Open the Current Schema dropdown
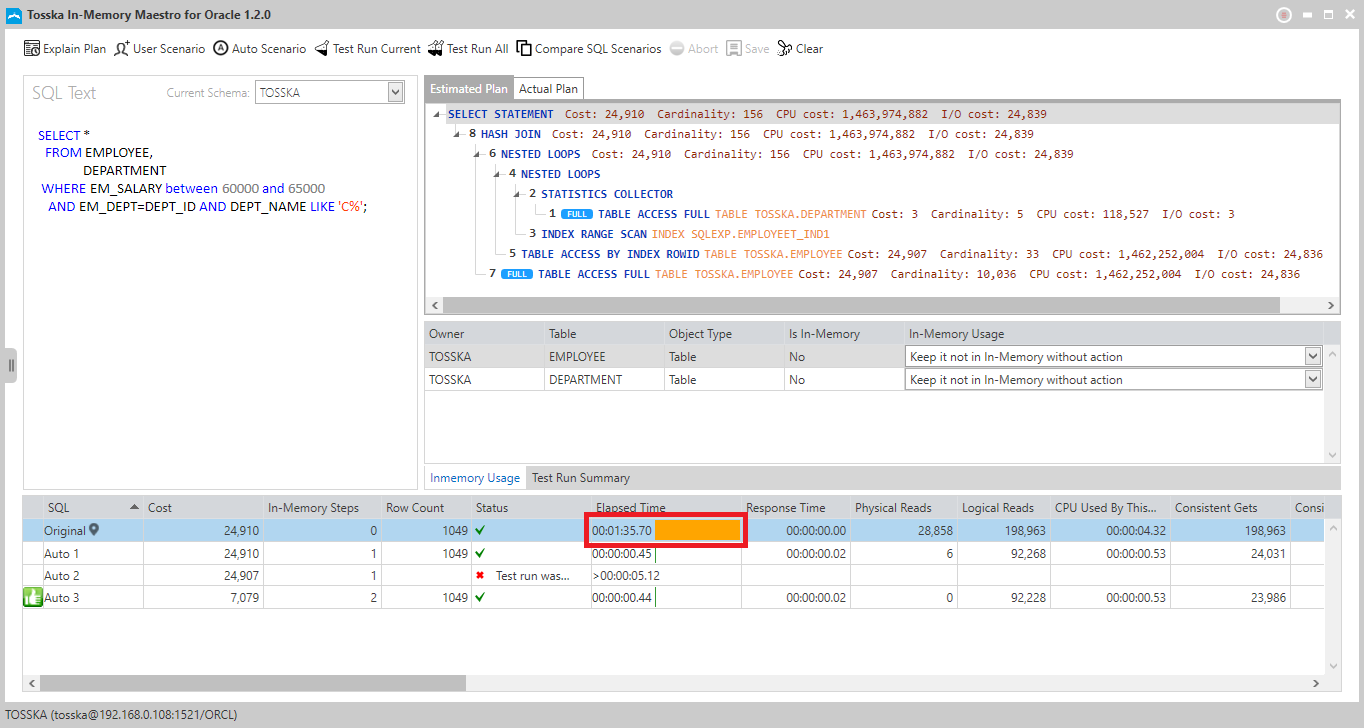The height and width of the screenshot is (728, 1365). [396, 93]
